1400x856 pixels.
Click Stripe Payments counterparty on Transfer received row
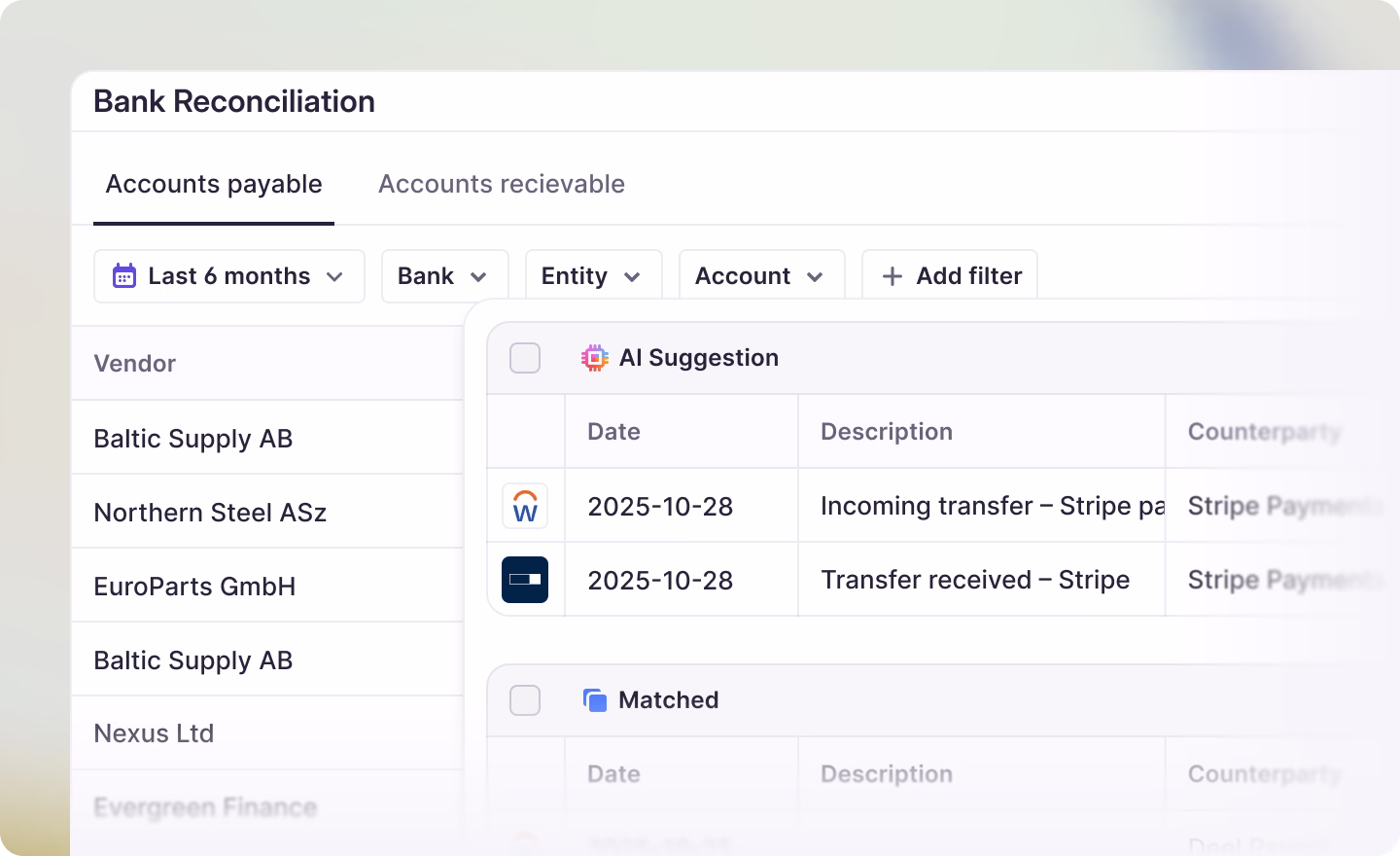point(1285,580)
